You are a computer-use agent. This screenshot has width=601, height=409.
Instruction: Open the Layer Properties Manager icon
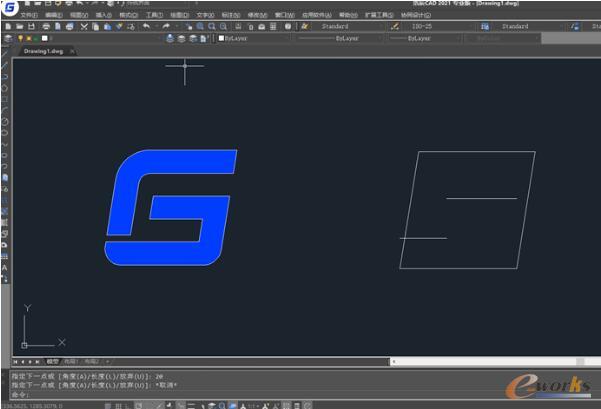click(8, 38)
